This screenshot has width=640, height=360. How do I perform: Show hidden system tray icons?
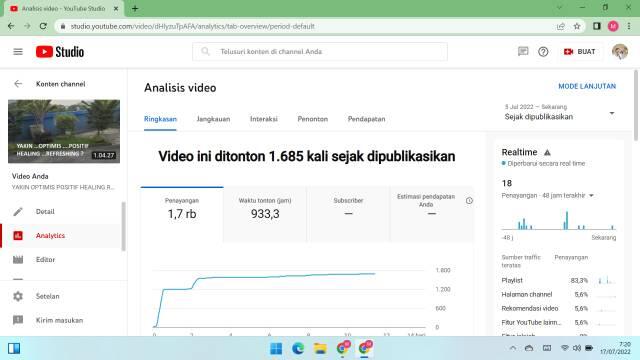[x=513, y=348]
